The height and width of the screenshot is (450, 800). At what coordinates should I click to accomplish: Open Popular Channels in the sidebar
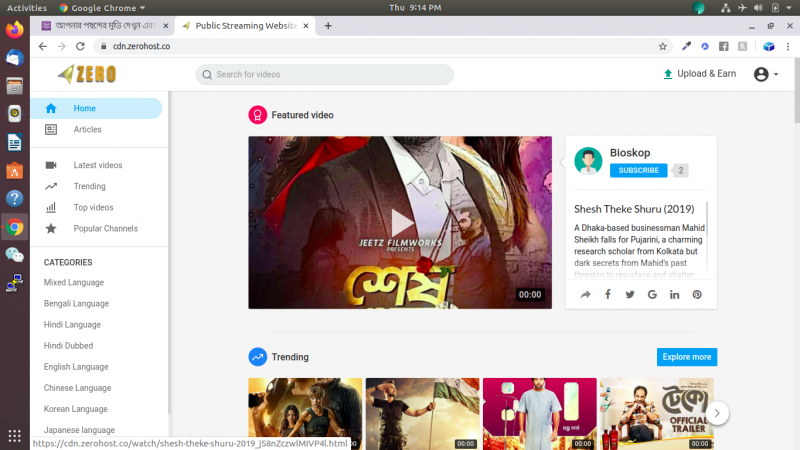(x=106, y=229)
